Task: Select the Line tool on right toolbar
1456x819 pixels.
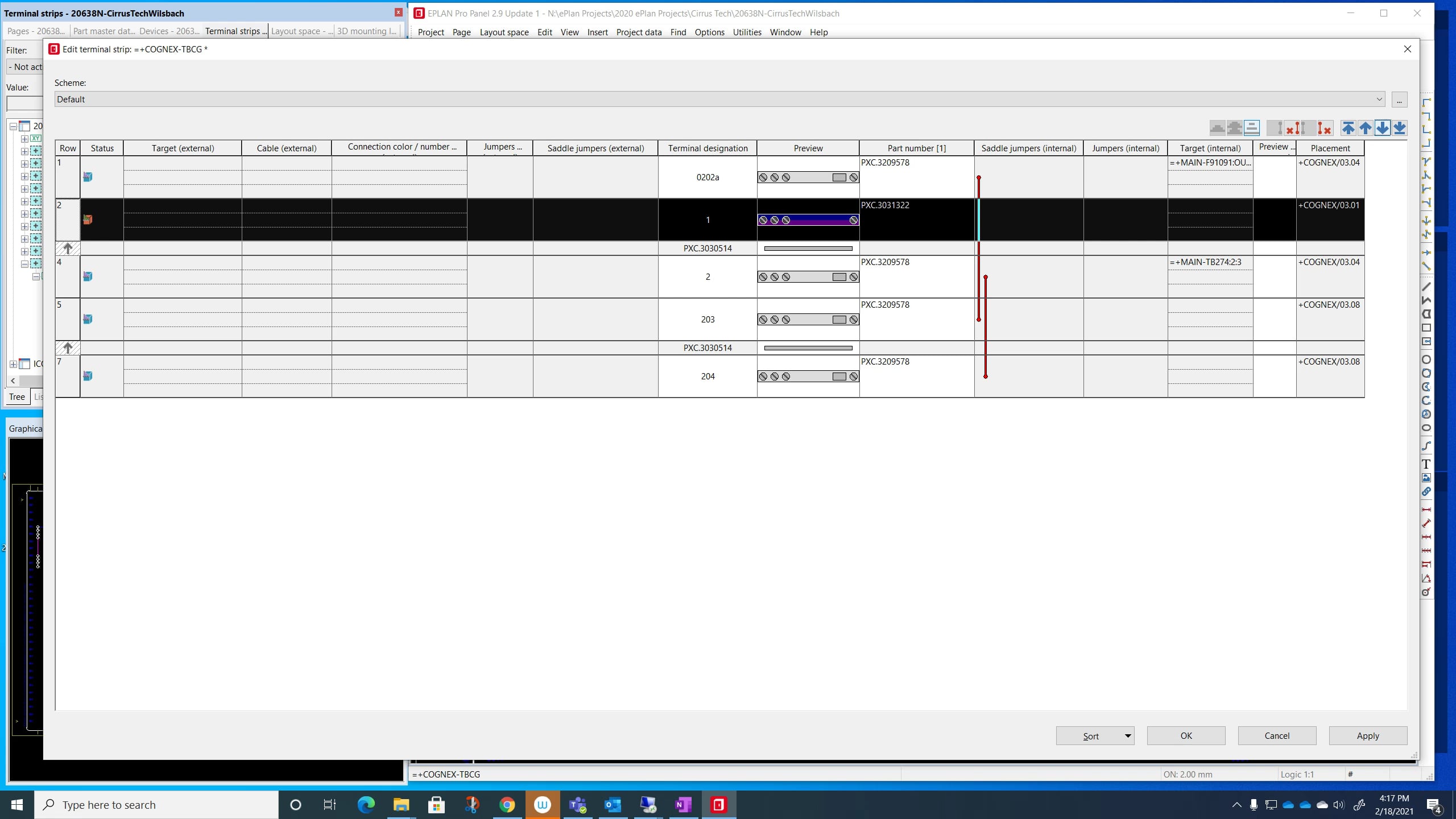Action: 1426,287
